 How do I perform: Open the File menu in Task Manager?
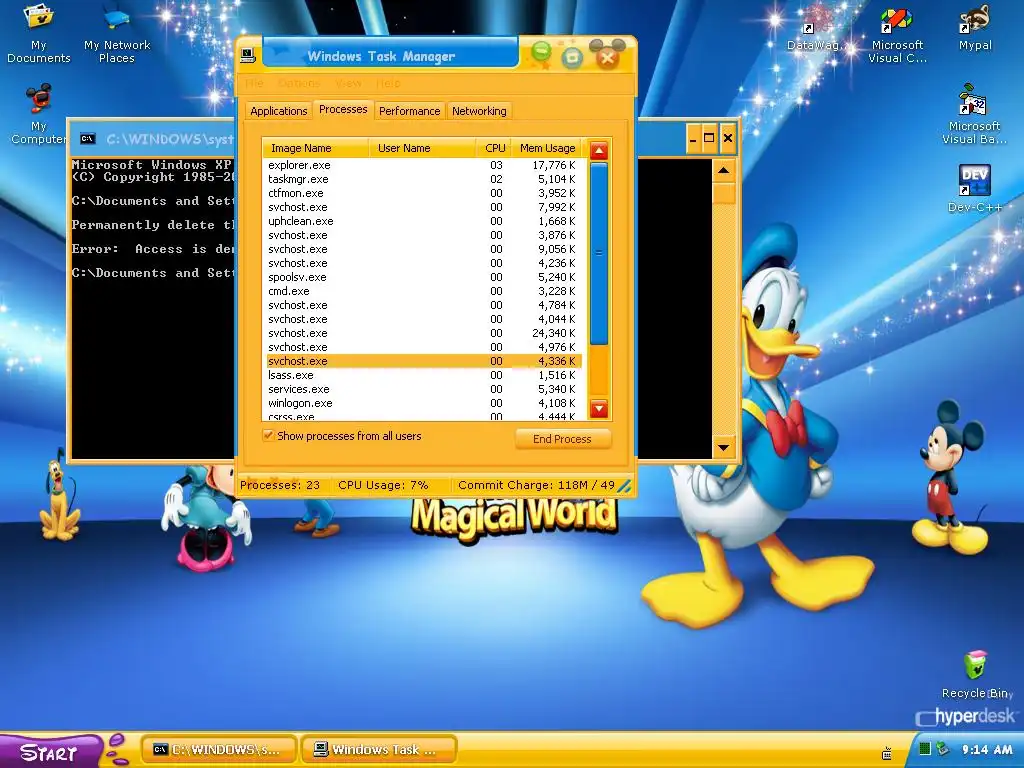pyautogui.click(x=254, y=83)
